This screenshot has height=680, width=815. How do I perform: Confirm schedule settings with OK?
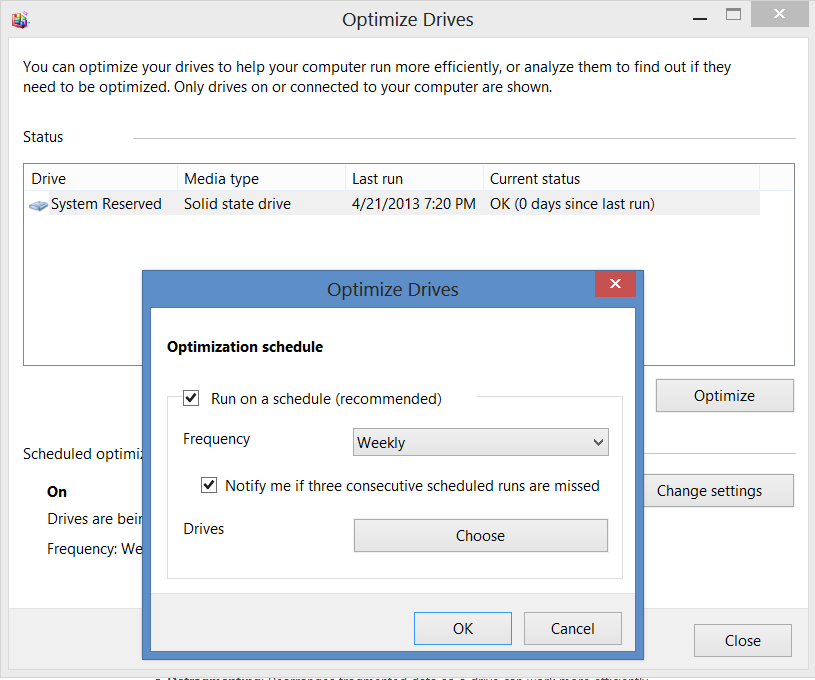click(x=463, y=629)
